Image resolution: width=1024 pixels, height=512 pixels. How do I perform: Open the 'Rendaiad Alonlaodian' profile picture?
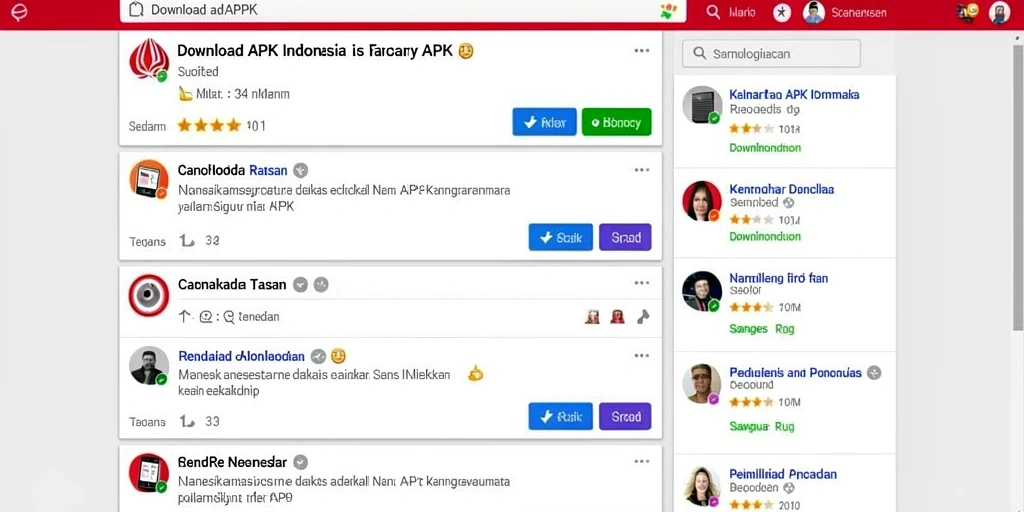point(149,365)
